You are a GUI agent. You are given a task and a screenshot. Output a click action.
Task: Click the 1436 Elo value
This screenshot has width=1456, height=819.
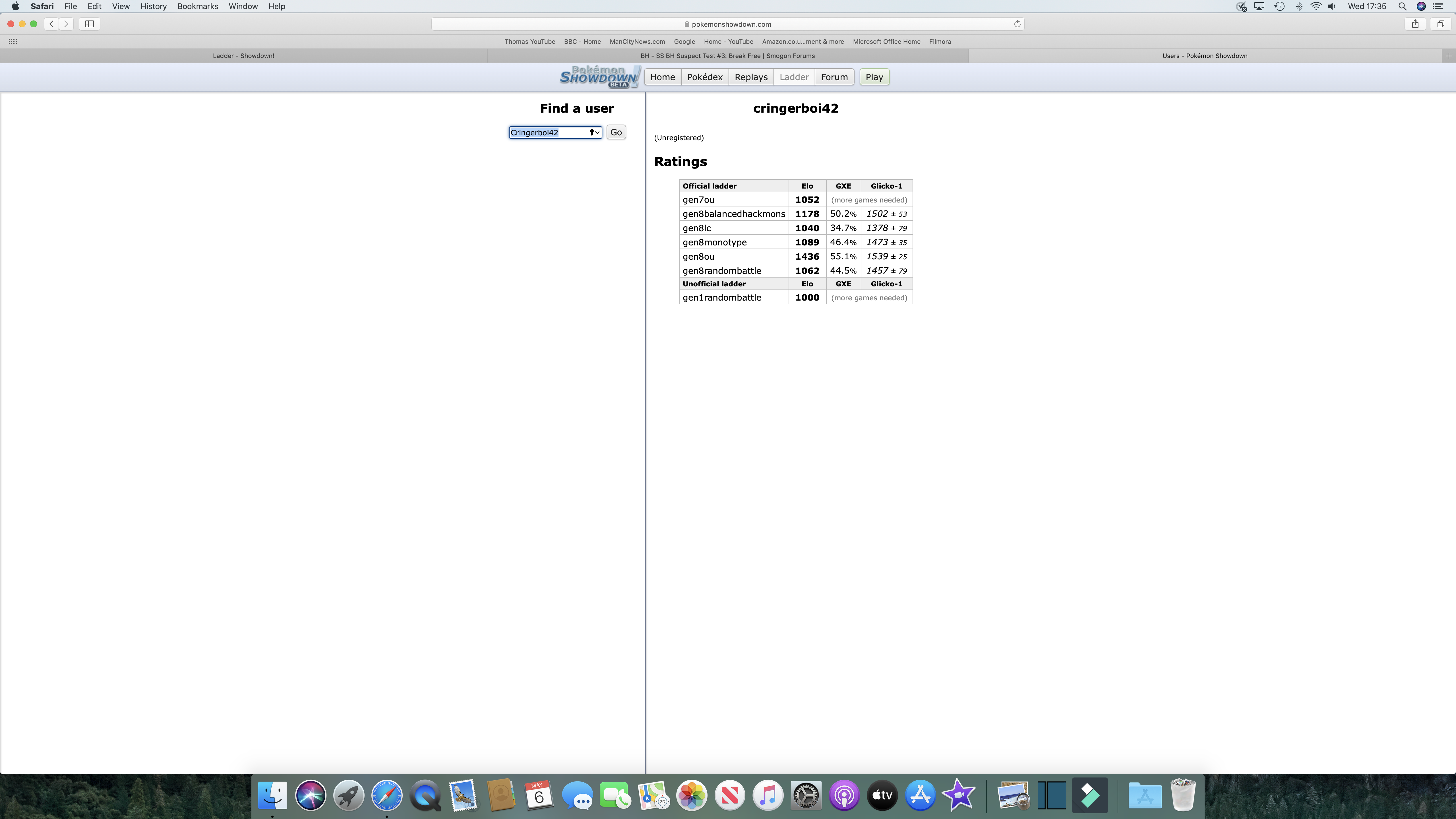point(807,256)
